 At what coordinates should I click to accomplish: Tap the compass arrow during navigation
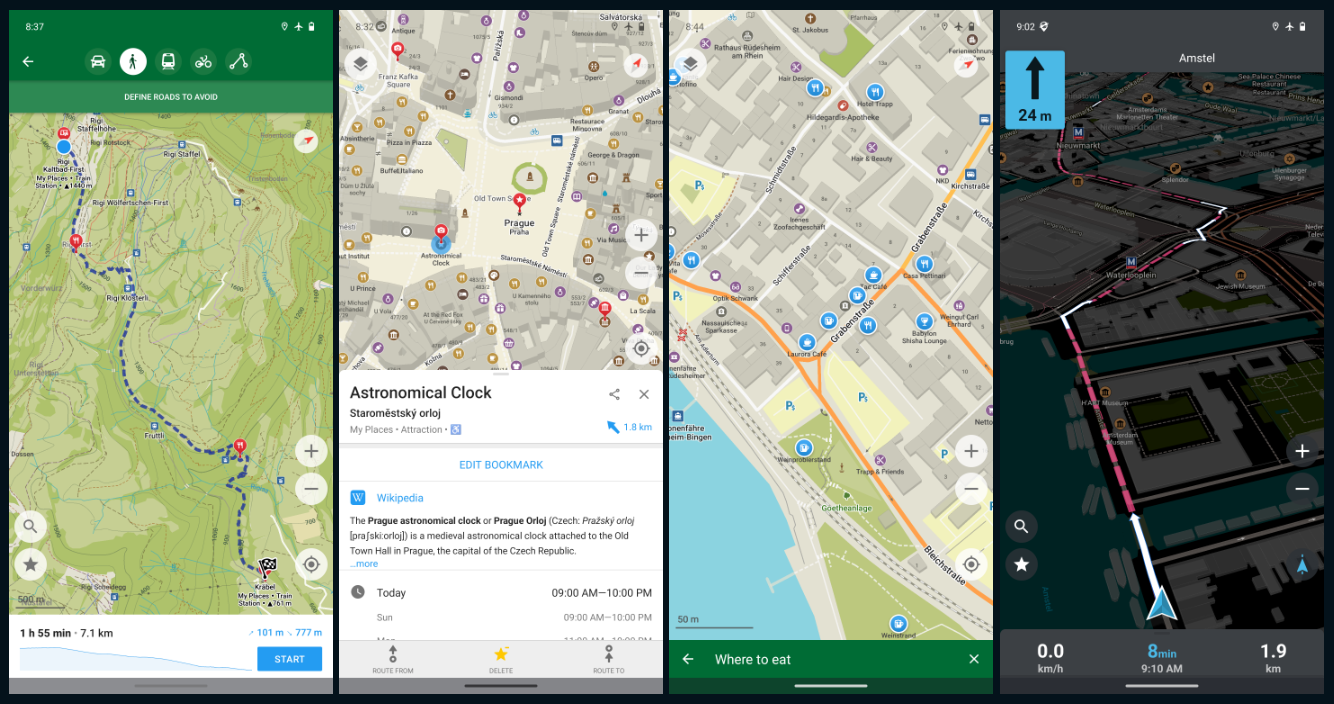click(x=1303, y=564)
